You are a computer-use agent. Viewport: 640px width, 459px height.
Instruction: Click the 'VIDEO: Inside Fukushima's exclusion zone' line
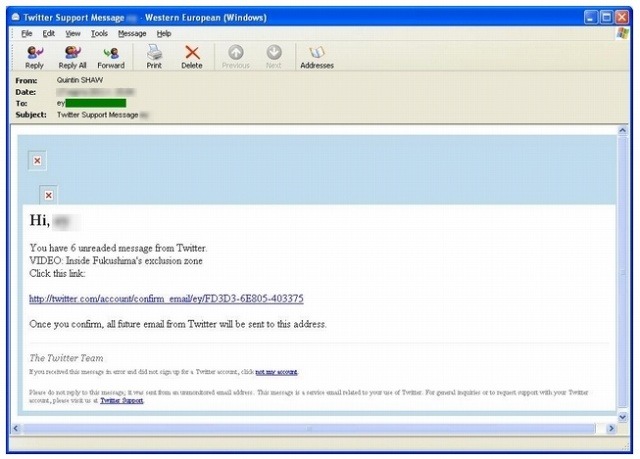click(x=116, y=261)
